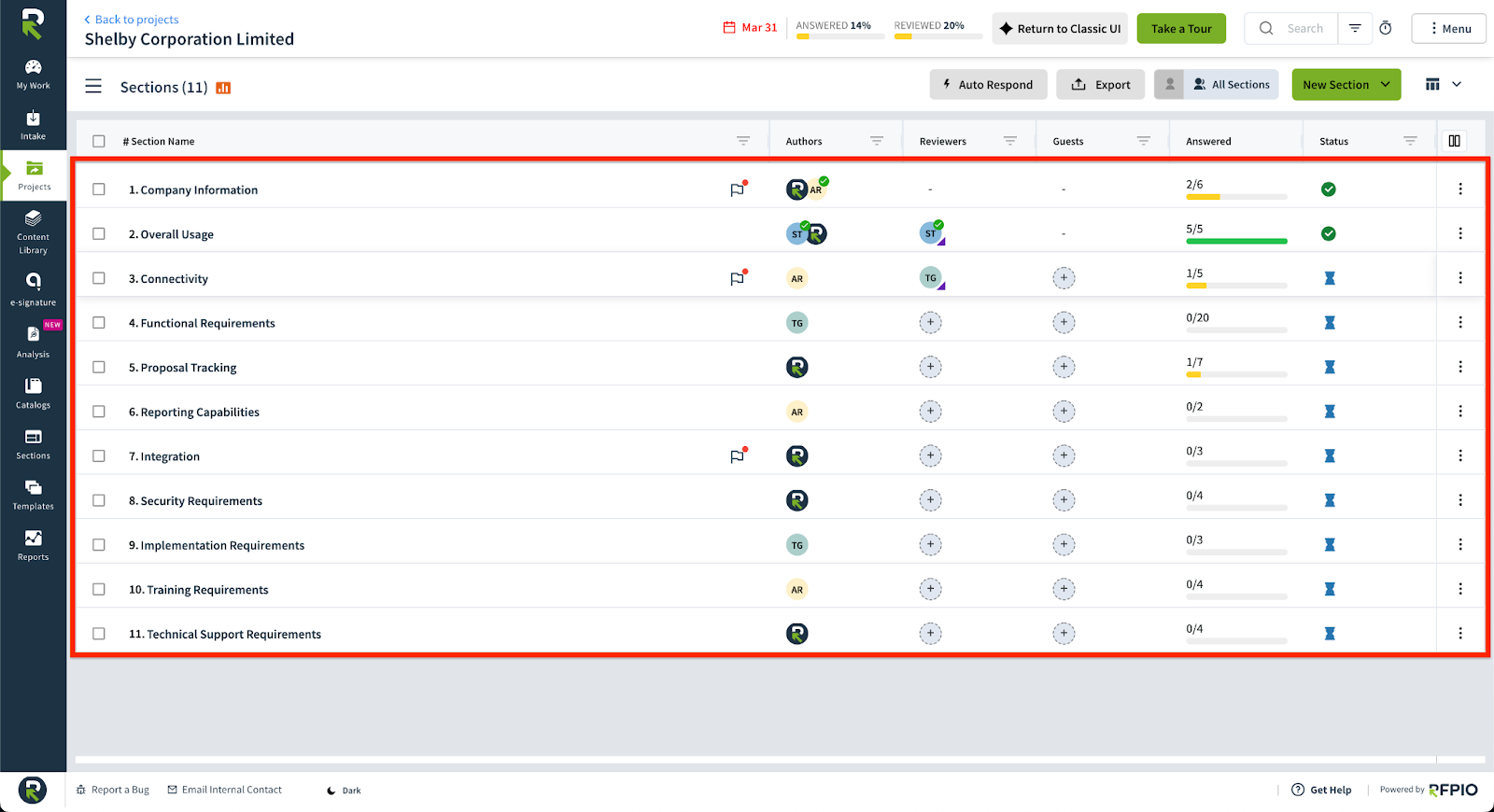Open e-signature in sidebar
The width and height of the screenshot is (1494, 812).
point(33,289)
